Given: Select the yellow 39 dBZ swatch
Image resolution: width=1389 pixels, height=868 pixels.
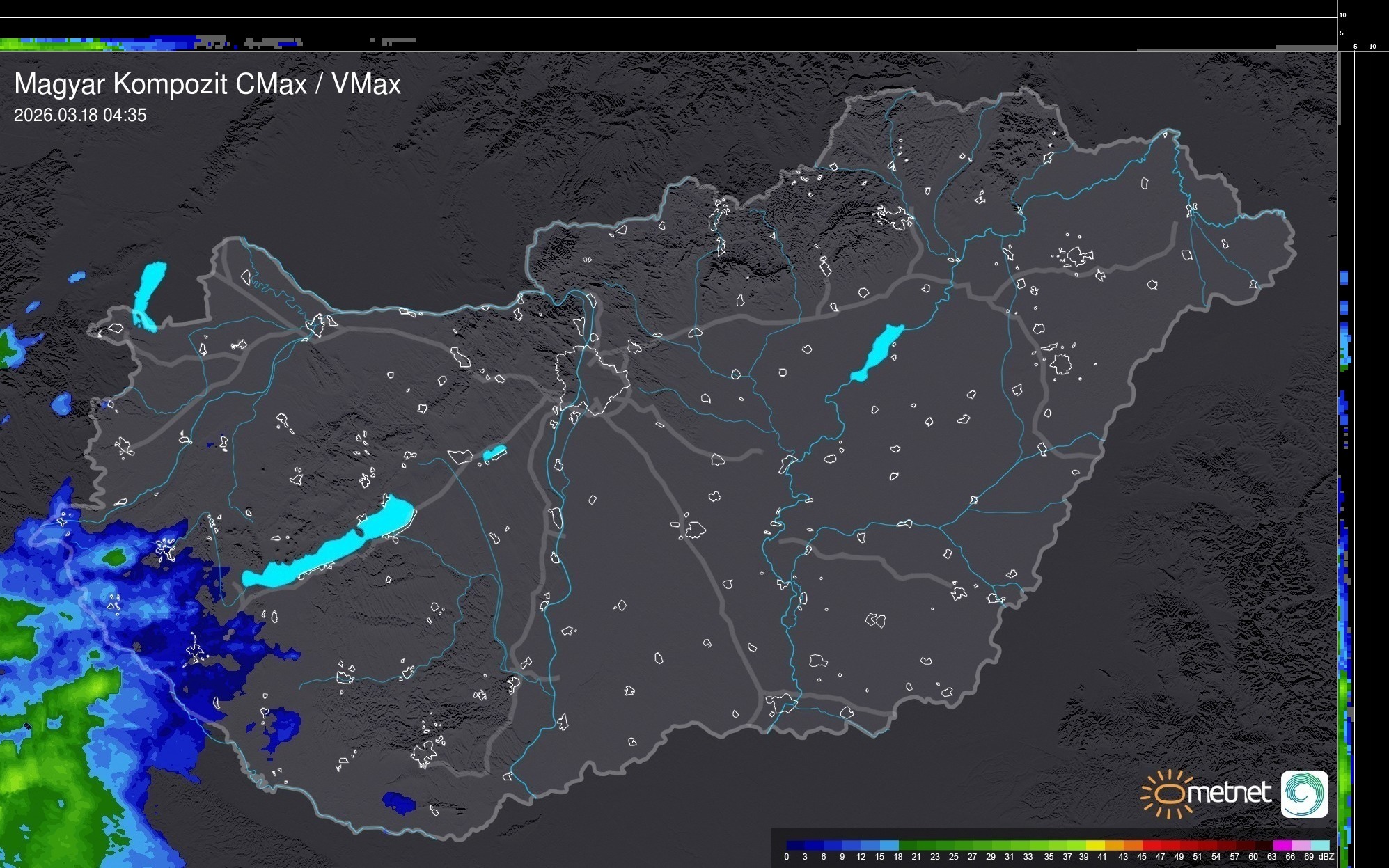Looking at the screenshot, I should 1094,845.
